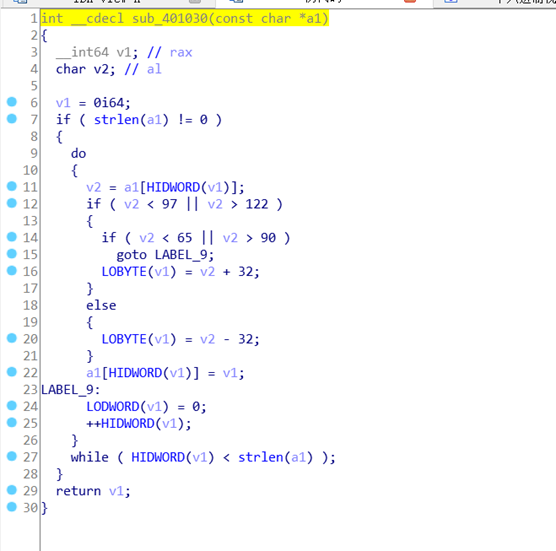Click breakpoint marker beside line 24

pyautogui.click(x=12, y=406)
